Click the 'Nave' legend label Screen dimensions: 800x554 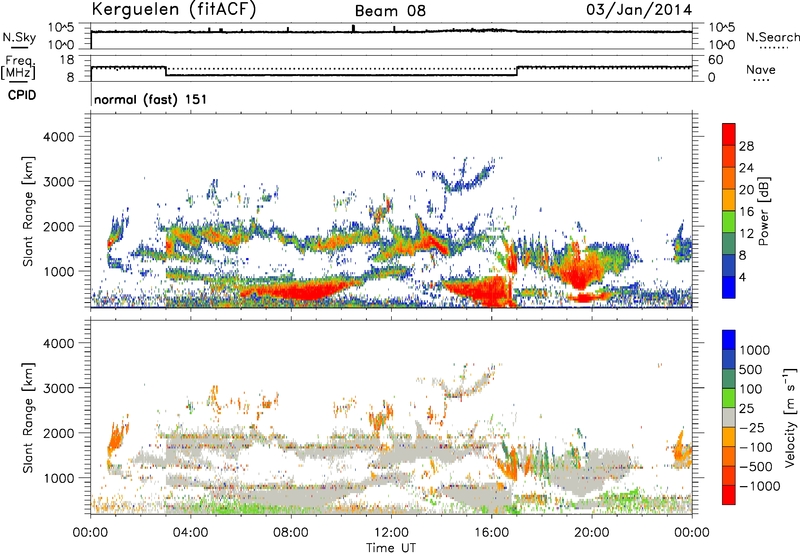(761, 70)
